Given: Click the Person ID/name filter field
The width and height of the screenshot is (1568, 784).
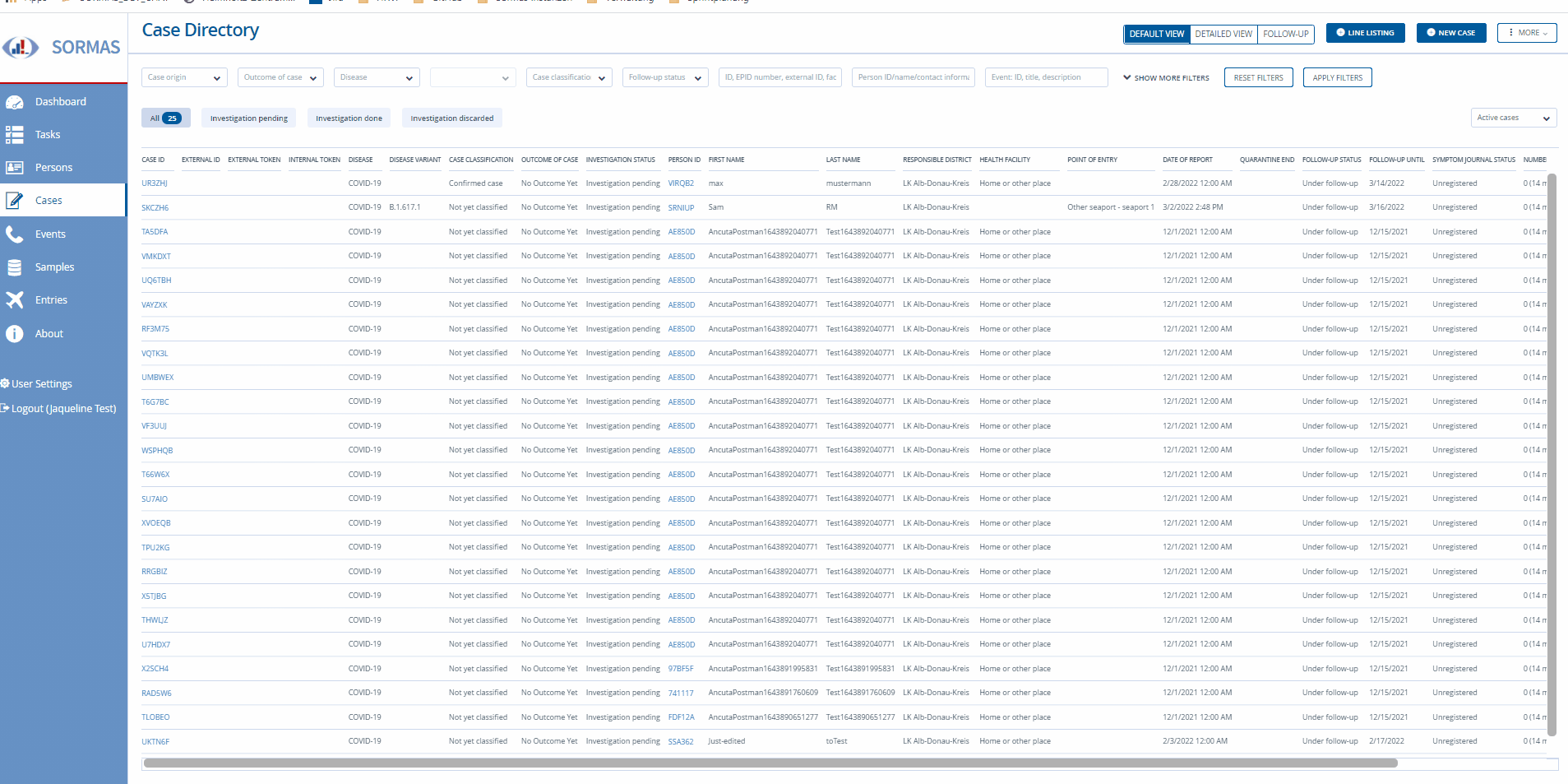Looking at the screenshot, I should point(914,77).
